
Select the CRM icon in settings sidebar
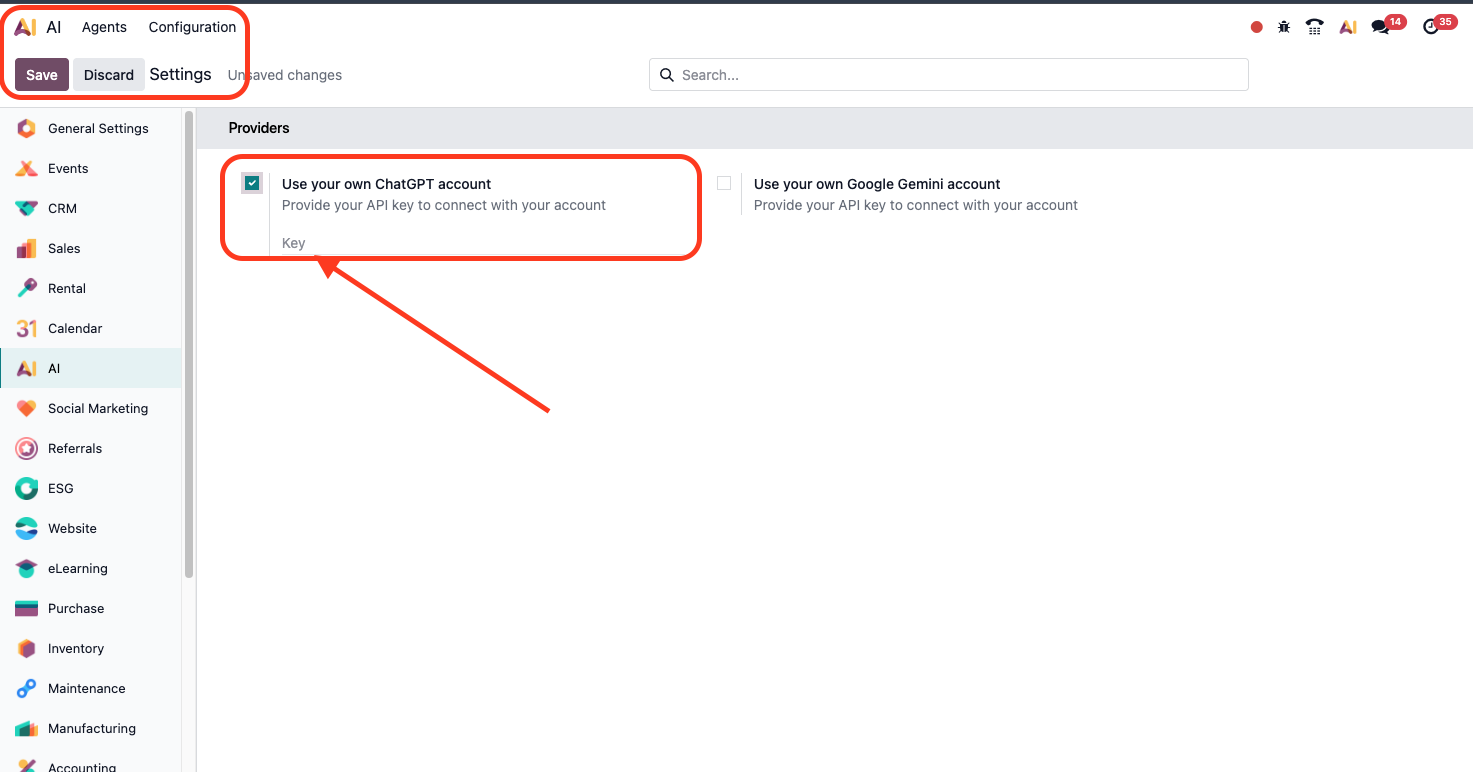27,208
